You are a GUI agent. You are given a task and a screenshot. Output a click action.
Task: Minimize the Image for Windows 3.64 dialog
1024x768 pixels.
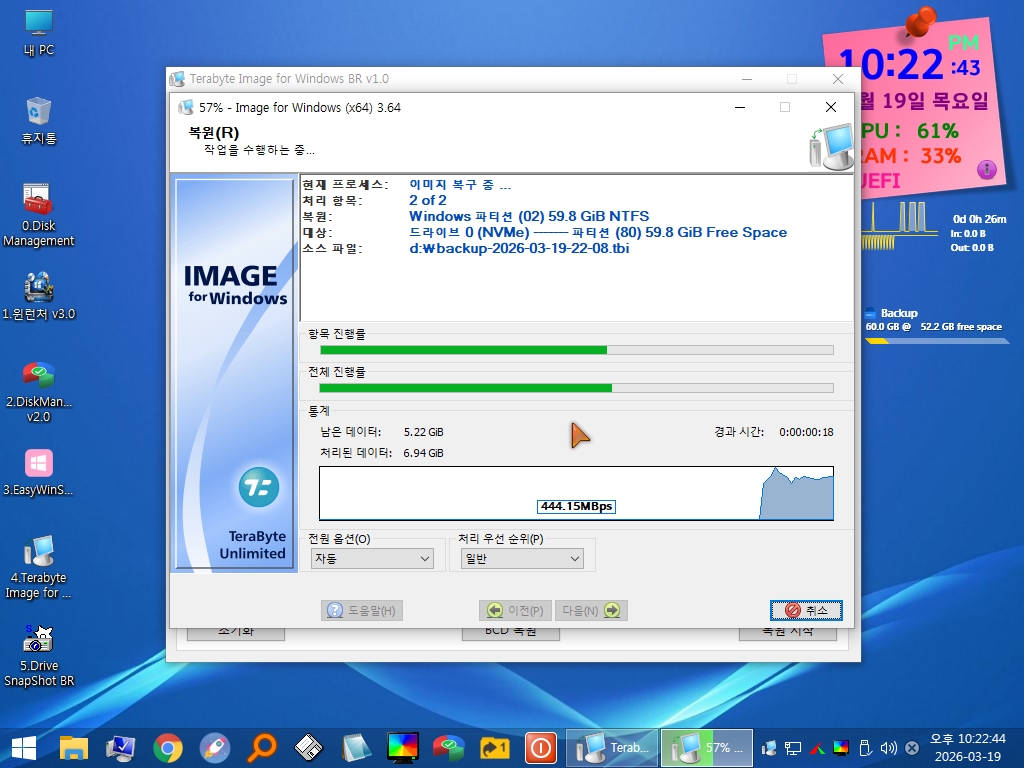tap(740, 107)
